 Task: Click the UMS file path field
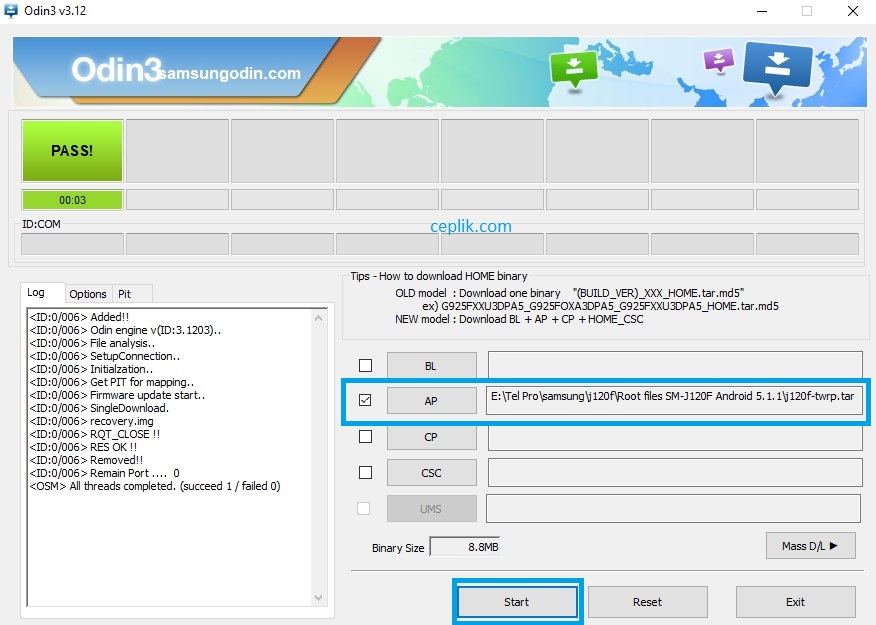pos(673,508)
